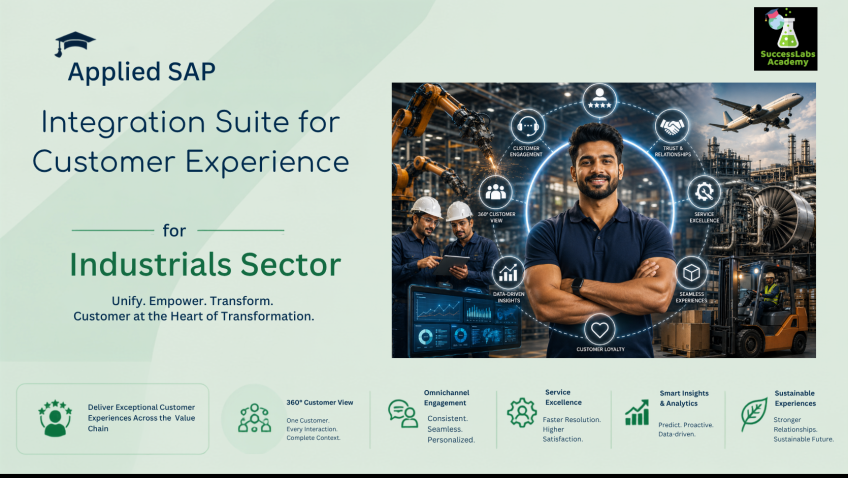Click the Smart Insights bar chart icon
The height and width of the screenshot is (478, 848).
(x=637, y=413)
